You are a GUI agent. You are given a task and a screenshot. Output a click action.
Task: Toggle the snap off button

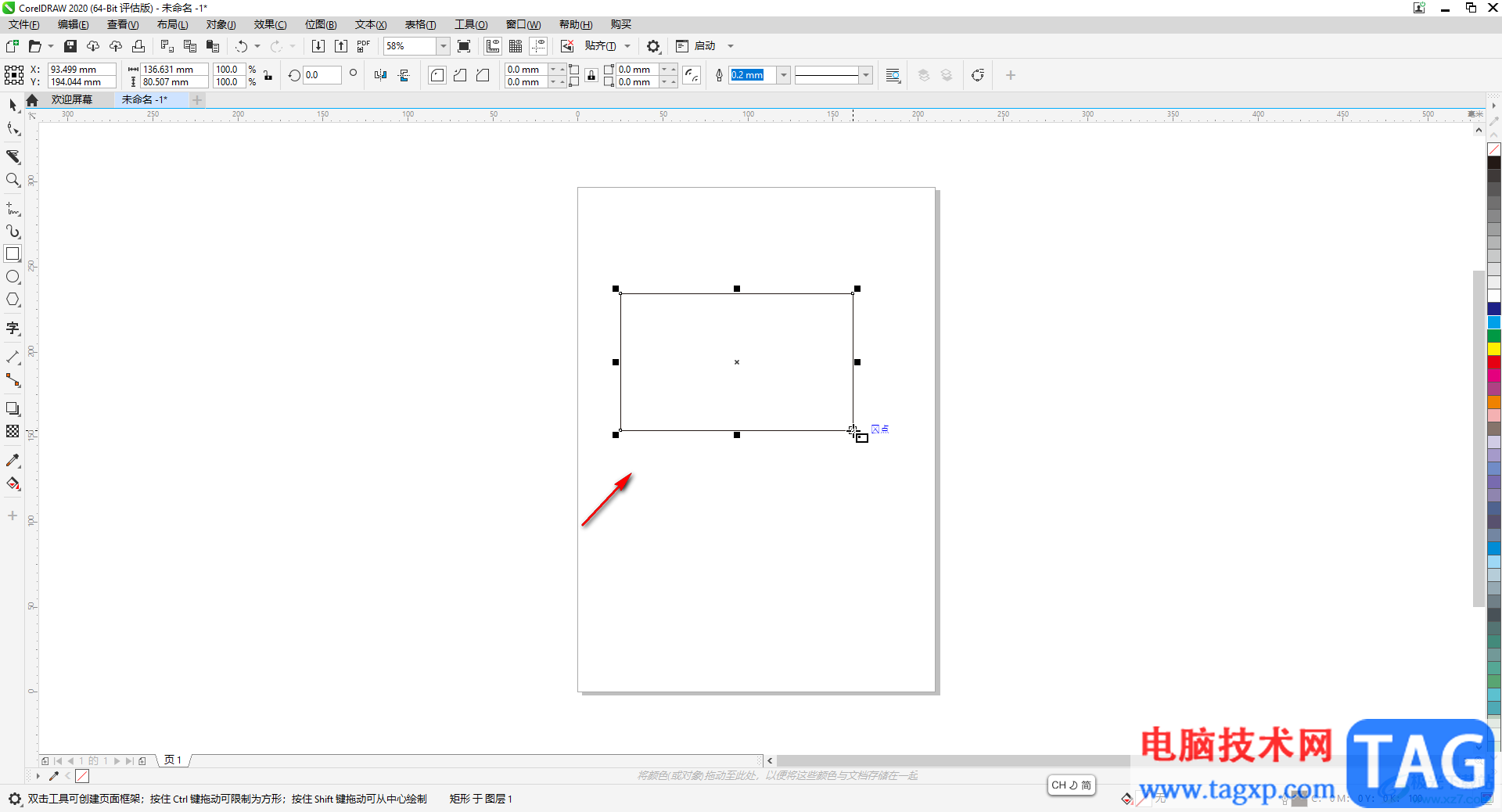coord(567,46)
